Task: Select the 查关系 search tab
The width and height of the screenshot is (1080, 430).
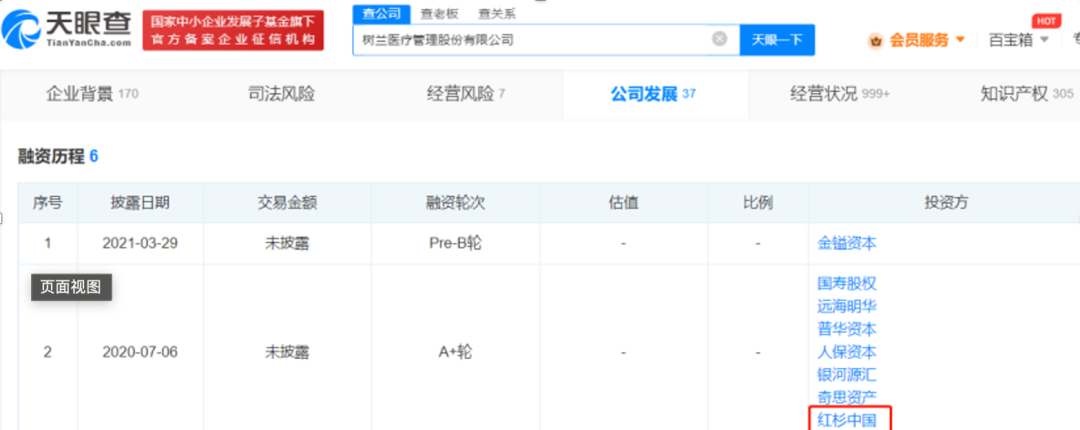Action: tap(495, 13)
